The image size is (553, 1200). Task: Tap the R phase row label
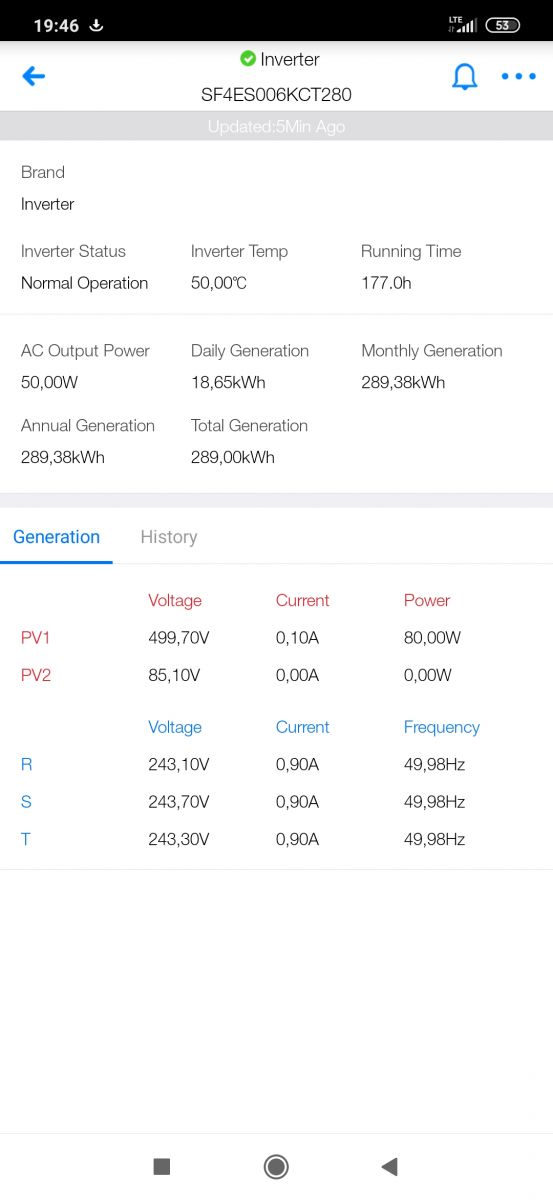(27, 765)
